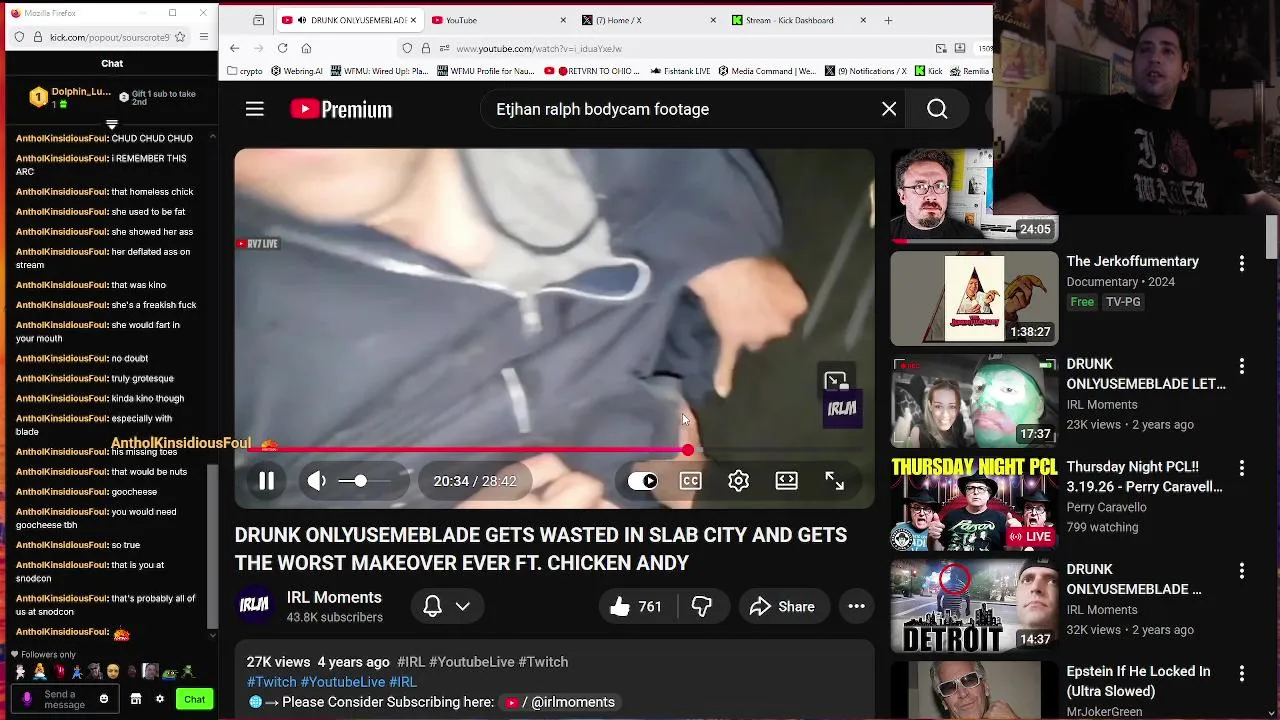Open video settings gear in the player

tap(739, 481)
